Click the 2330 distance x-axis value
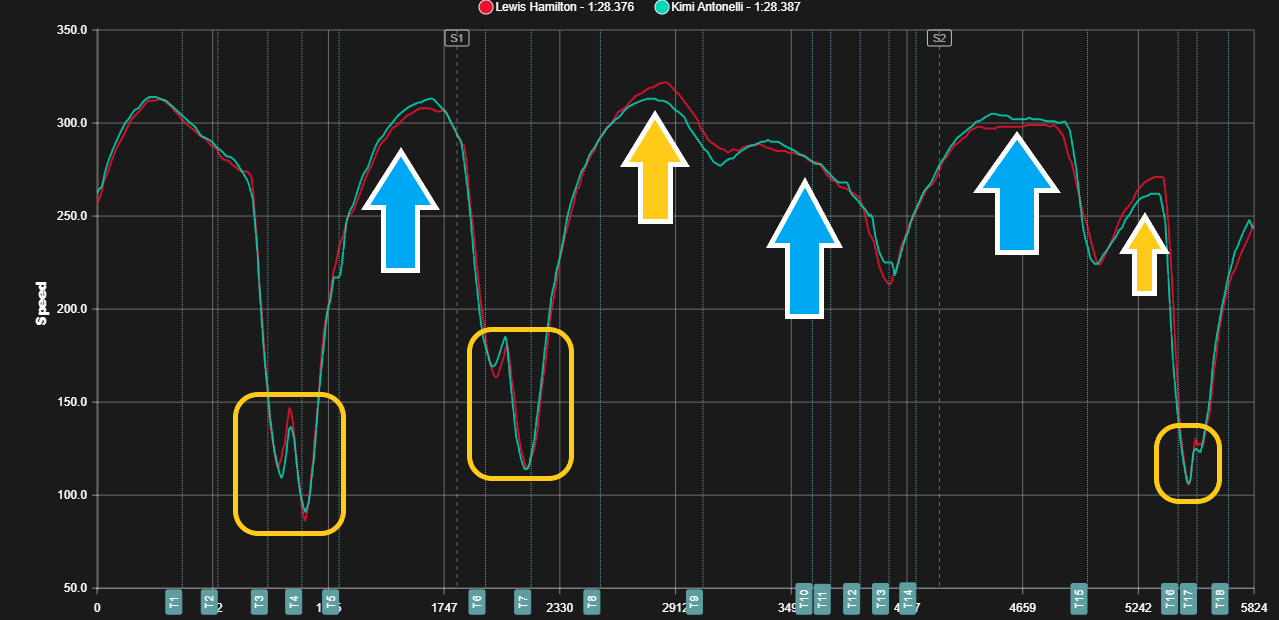The image size is (1279, 620). (x=560, y=607)
